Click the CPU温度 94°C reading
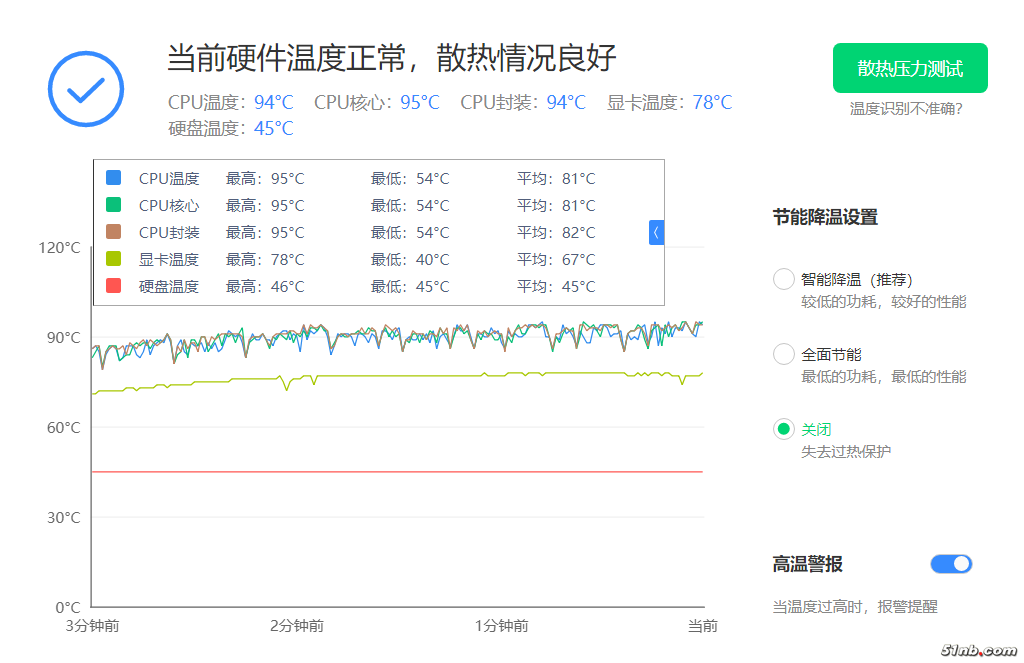 (273, 102)
